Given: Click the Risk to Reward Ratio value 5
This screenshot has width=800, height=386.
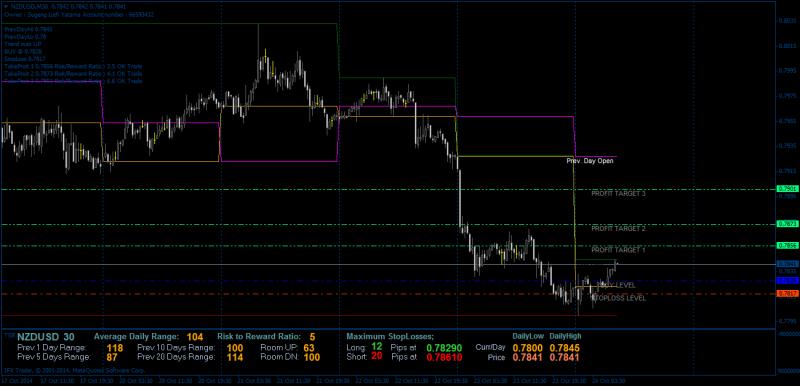Looking at the screenshot, I should [312, 337].
